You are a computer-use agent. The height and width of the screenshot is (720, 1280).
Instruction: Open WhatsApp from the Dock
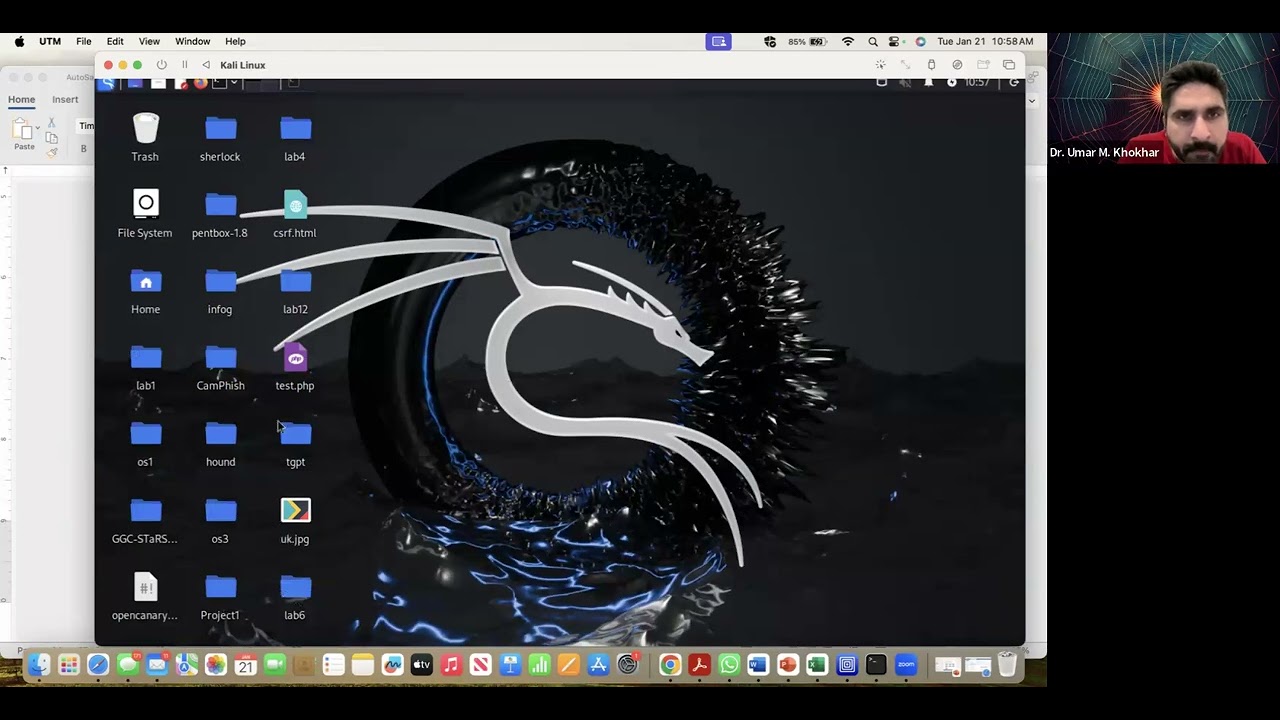click(729, 665)
